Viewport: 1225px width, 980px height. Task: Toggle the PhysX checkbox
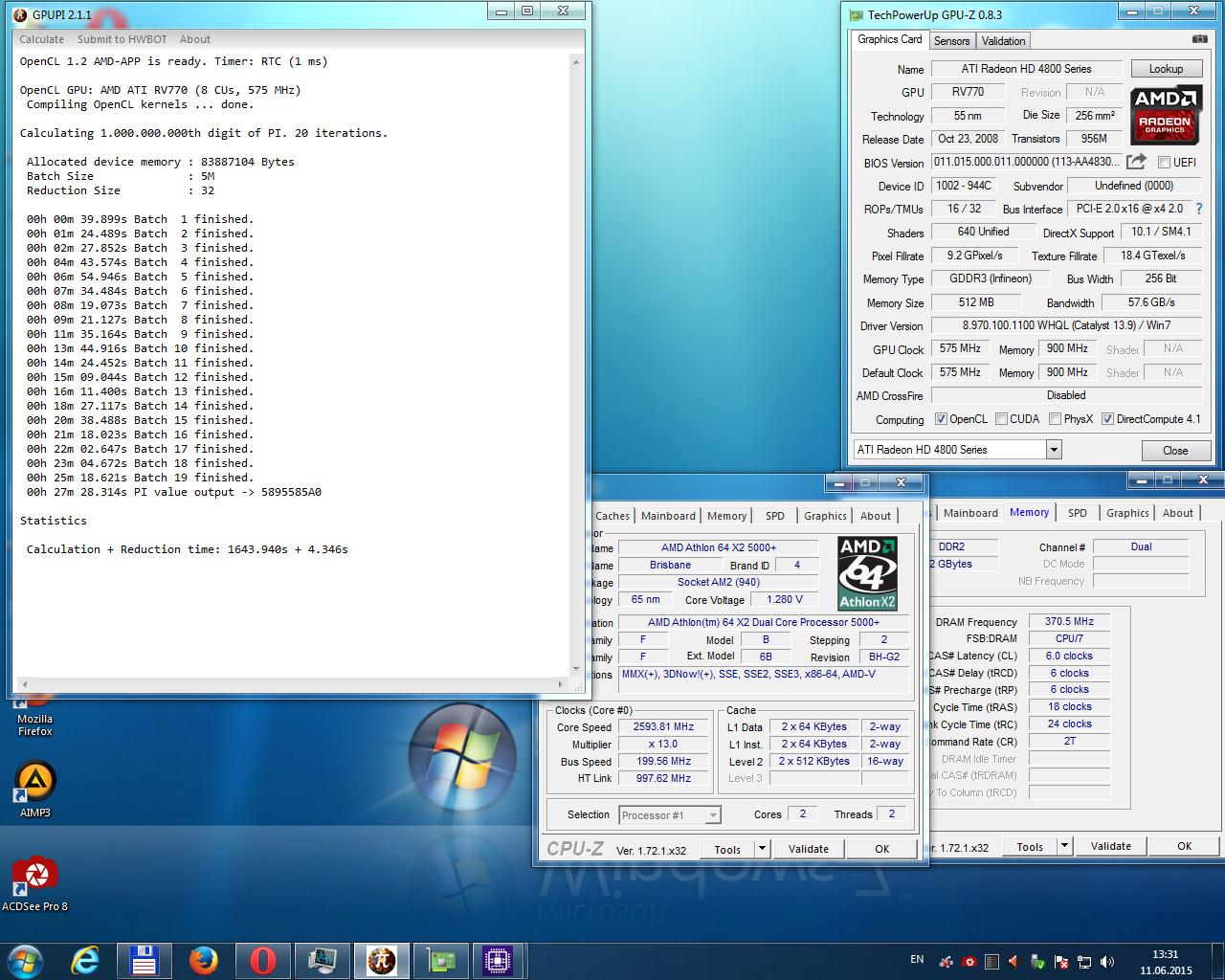(x=1055, y=419)
